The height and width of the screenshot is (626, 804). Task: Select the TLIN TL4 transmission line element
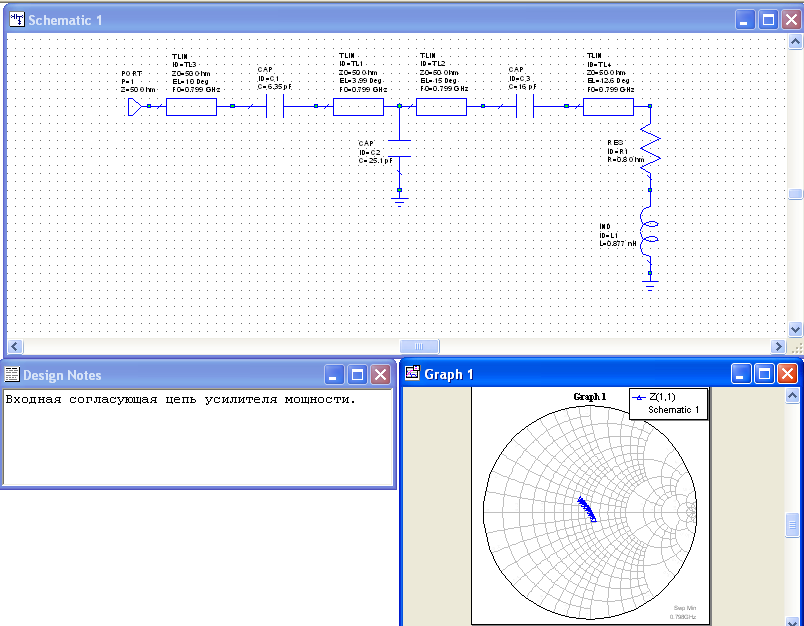click(609, 107)
